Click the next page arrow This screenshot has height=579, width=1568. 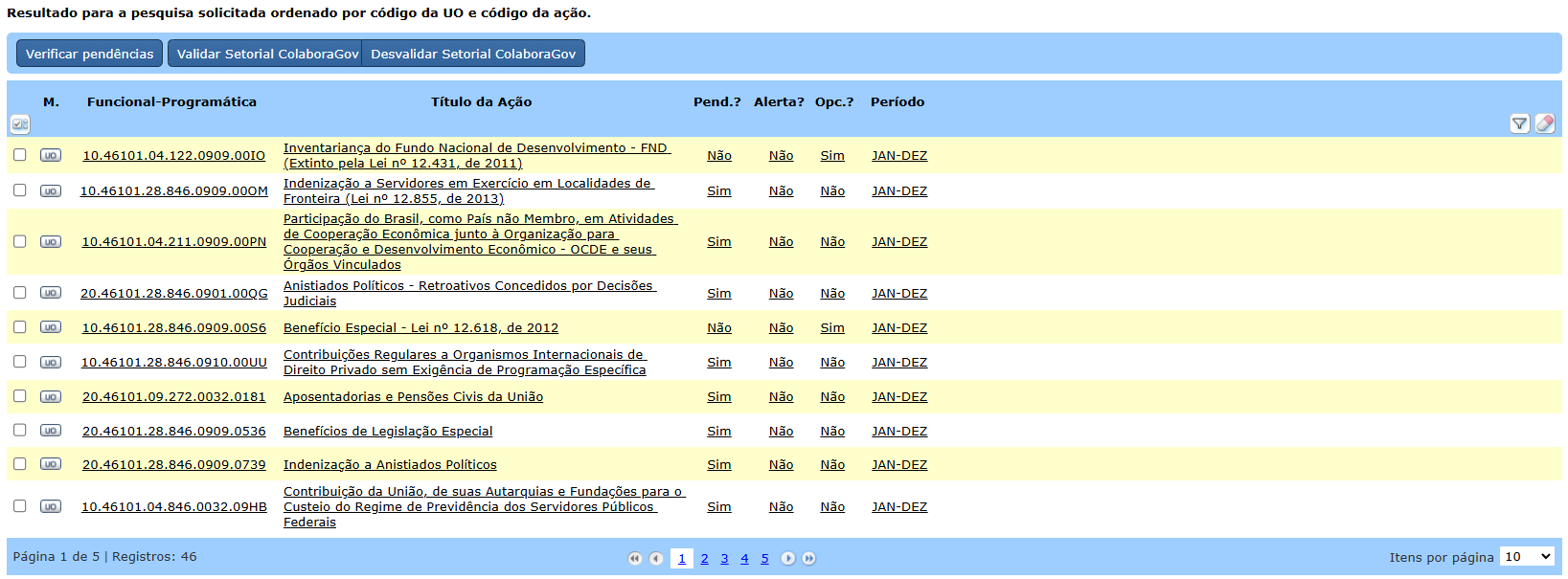click(x=787, y=559)
